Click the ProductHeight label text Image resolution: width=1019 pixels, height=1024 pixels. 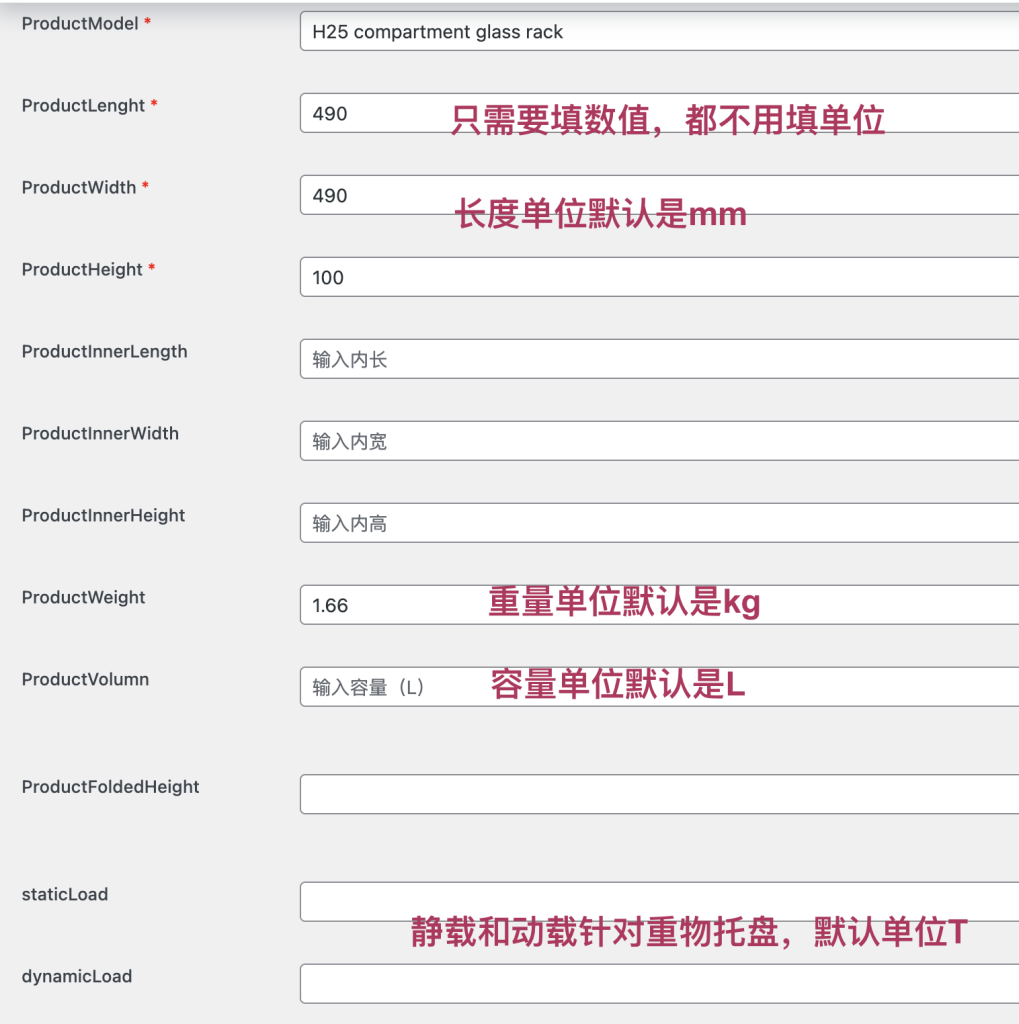tap(82, 269)
